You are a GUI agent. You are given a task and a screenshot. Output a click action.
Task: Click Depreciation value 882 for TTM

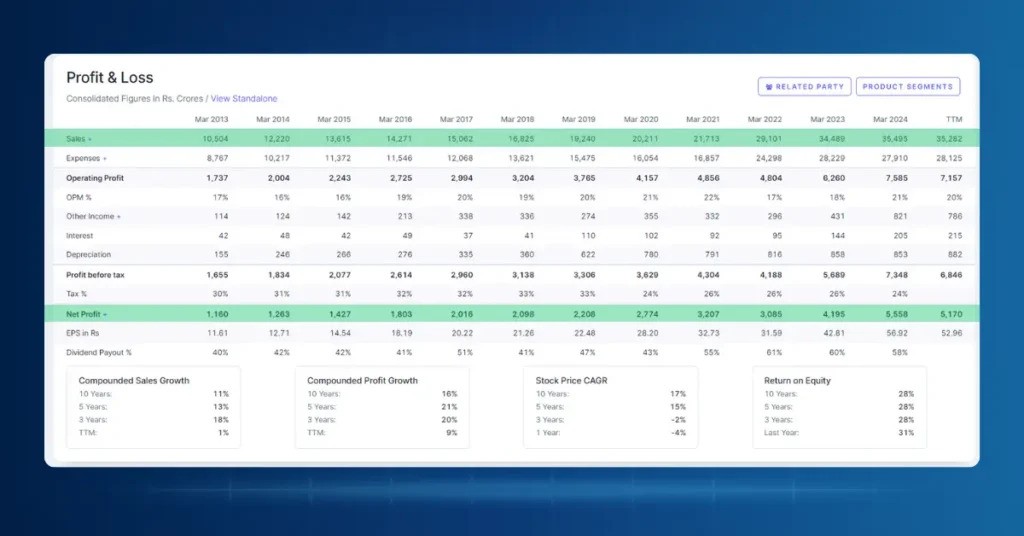pos(955,255)
